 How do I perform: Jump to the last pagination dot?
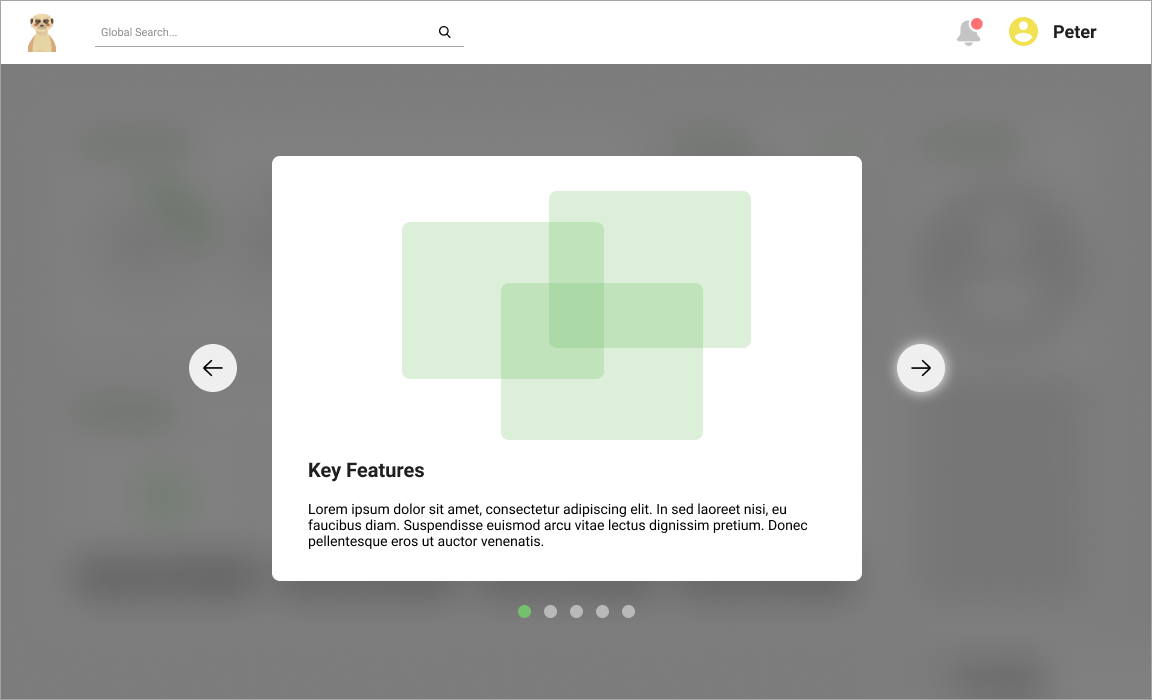(628, 612)
